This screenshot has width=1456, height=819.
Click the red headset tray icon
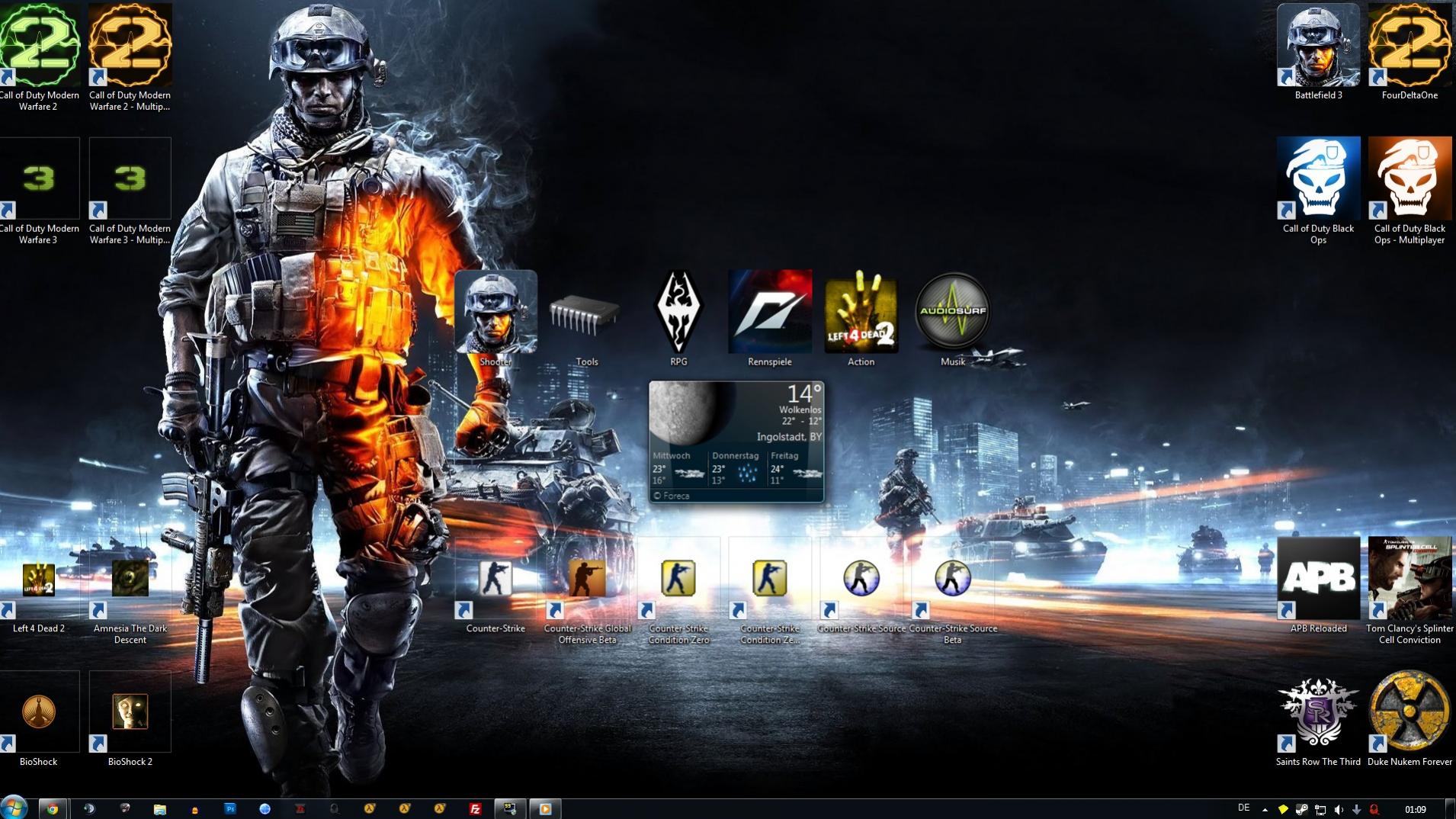[x=1374, y=810]
